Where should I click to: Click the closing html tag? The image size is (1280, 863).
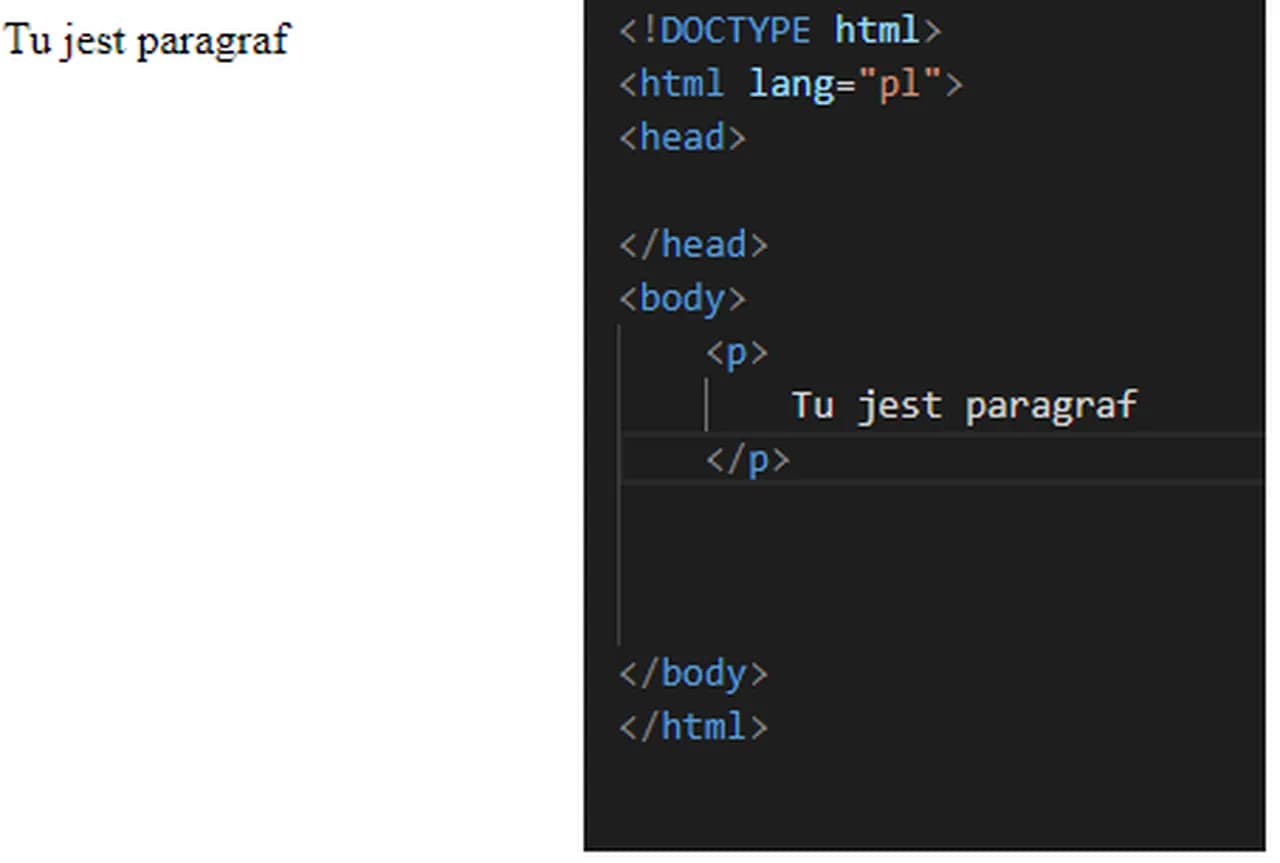693,726
